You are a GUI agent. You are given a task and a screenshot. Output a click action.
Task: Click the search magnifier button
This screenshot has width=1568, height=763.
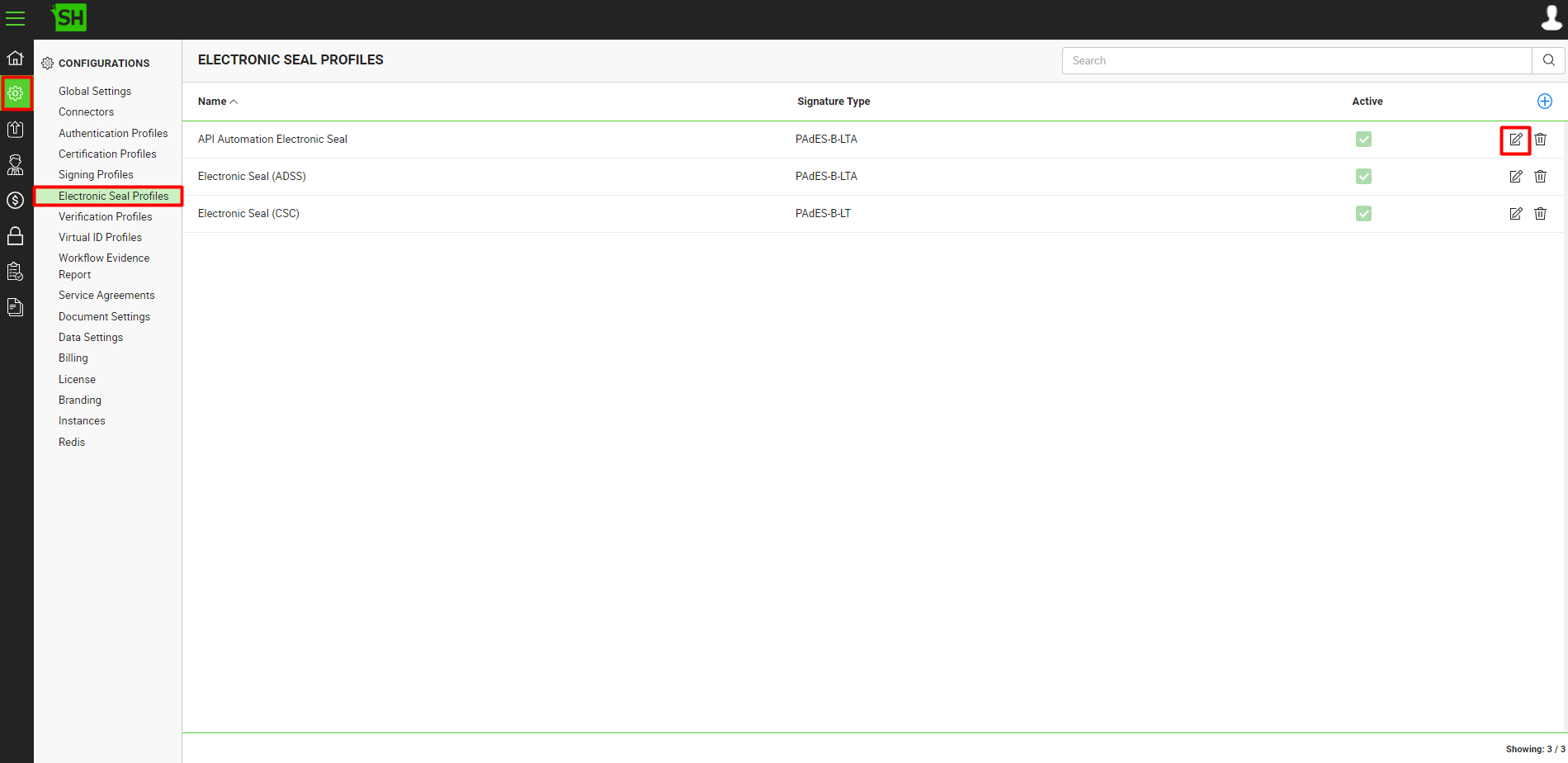(1548, 60)
